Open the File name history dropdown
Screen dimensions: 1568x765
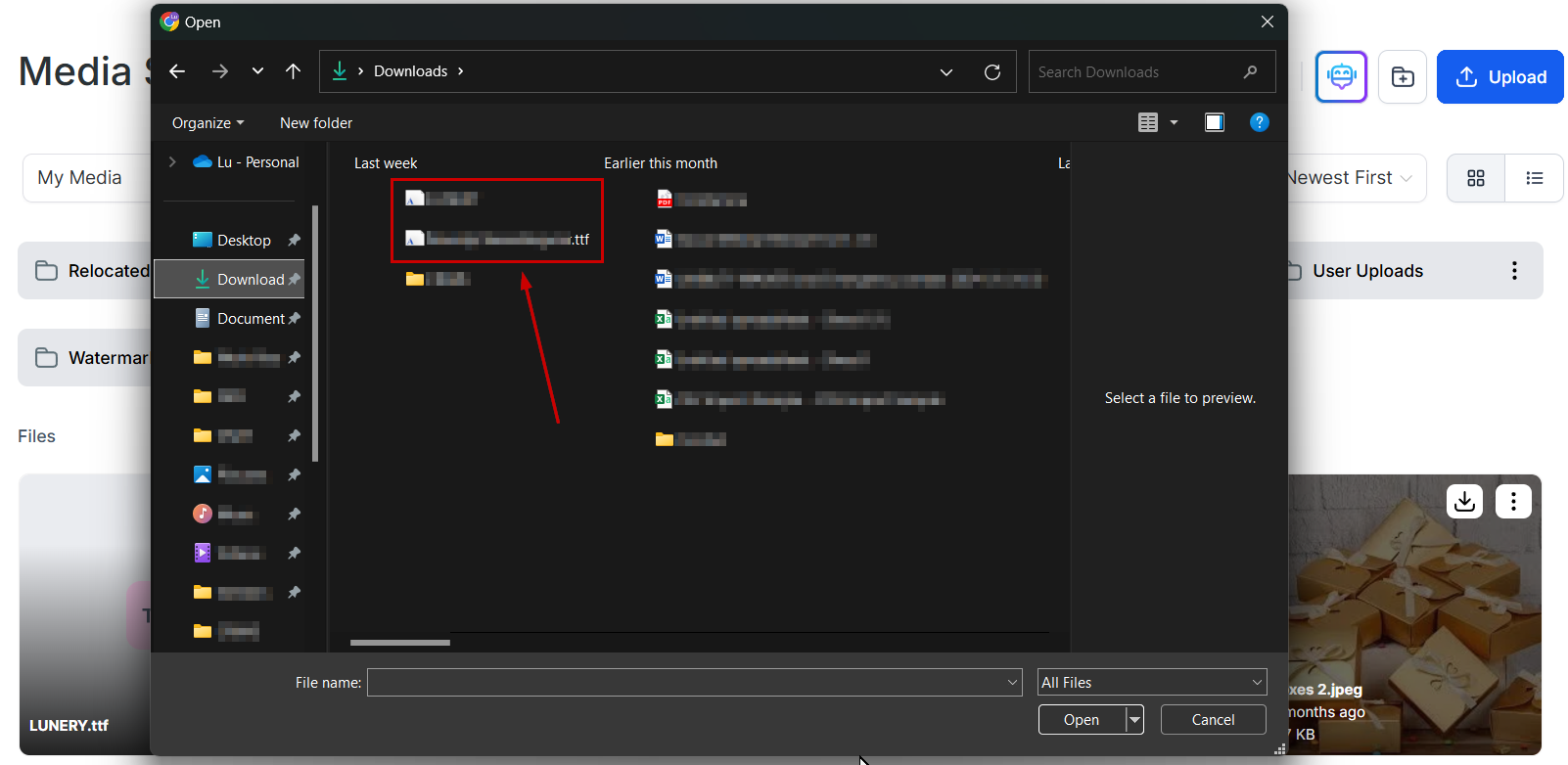(x=1013, y=683)
